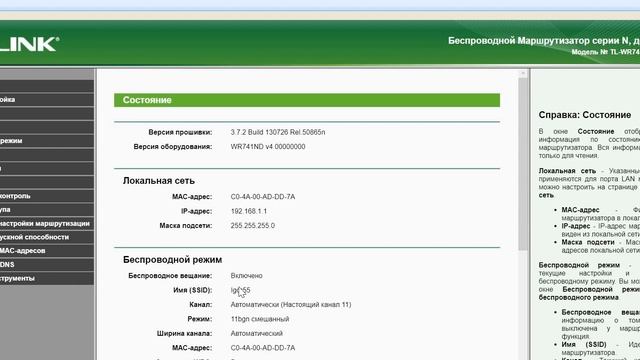640x360 pixels.
Task: Open sidebar item ending 'MAC-адресов'
Action: pos(47,251)
